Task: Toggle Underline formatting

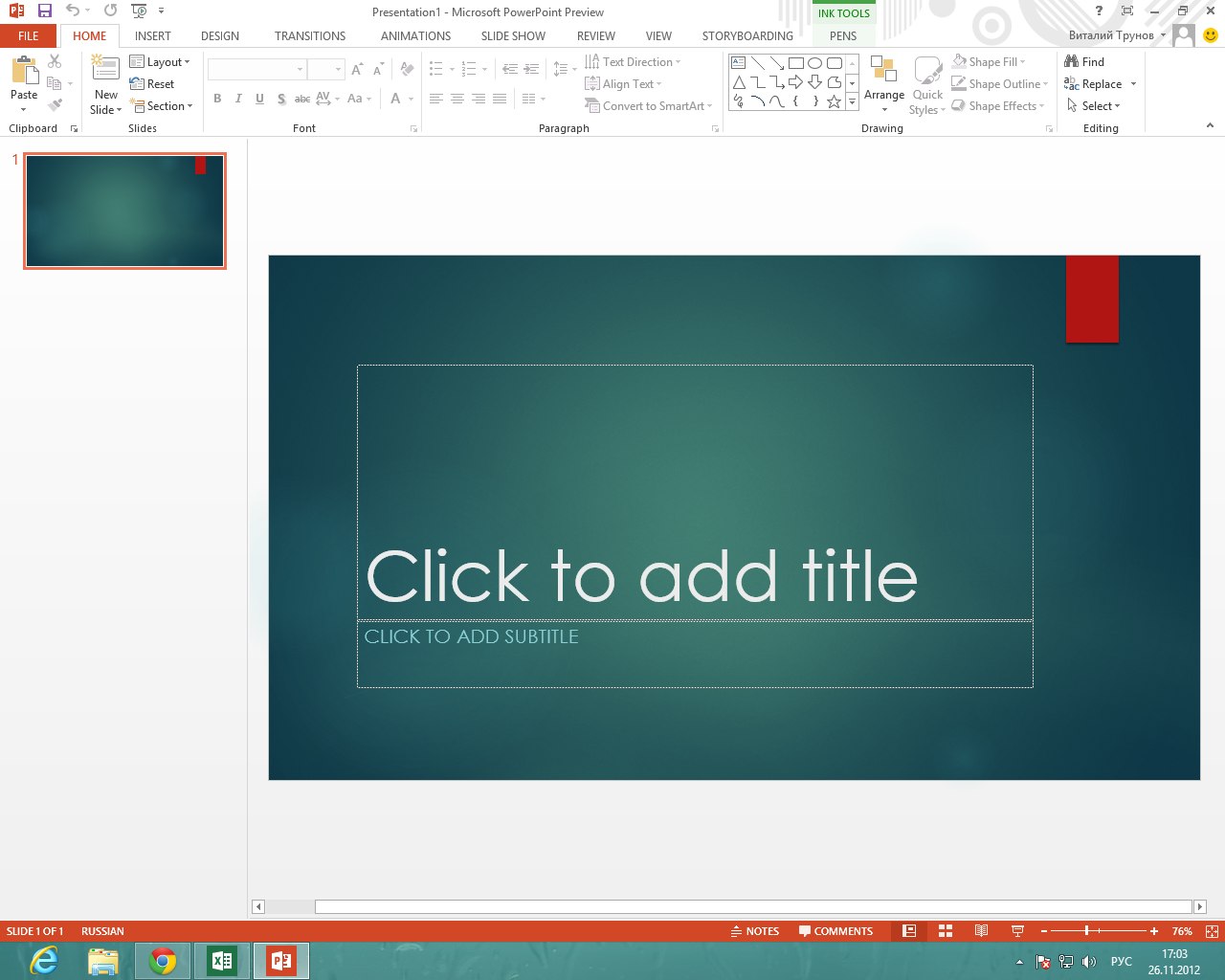Action: pyautogui.click(x=259, y=99)
